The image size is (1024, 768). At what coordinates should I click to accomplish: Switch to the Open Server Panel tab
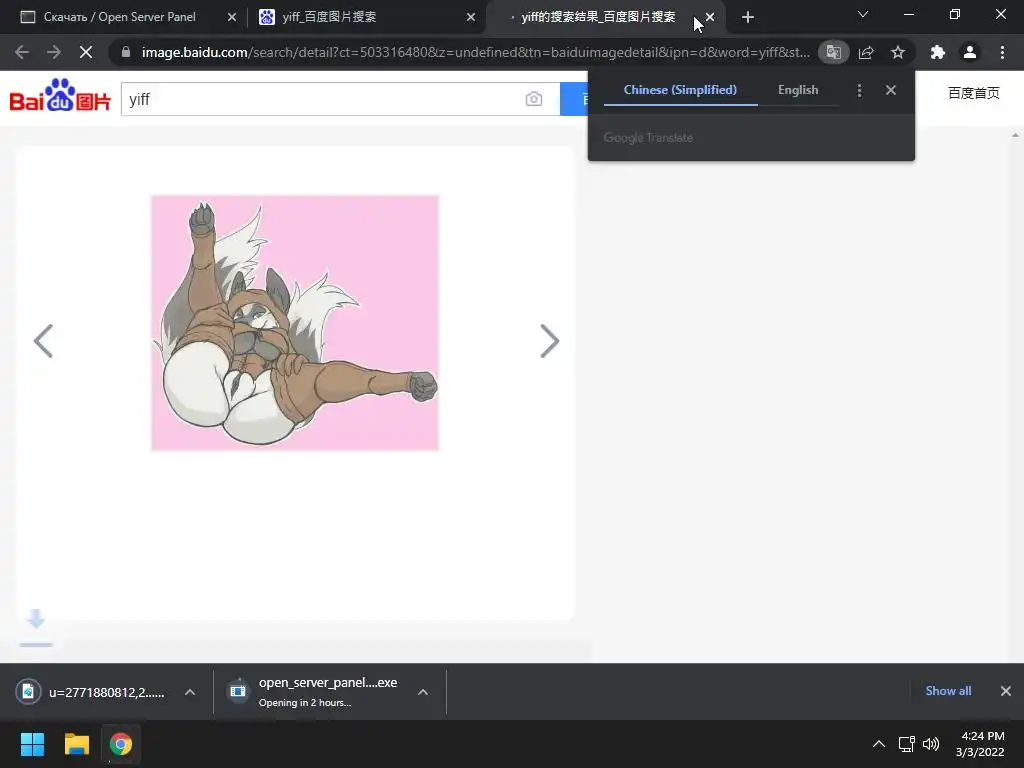[120, 17]
